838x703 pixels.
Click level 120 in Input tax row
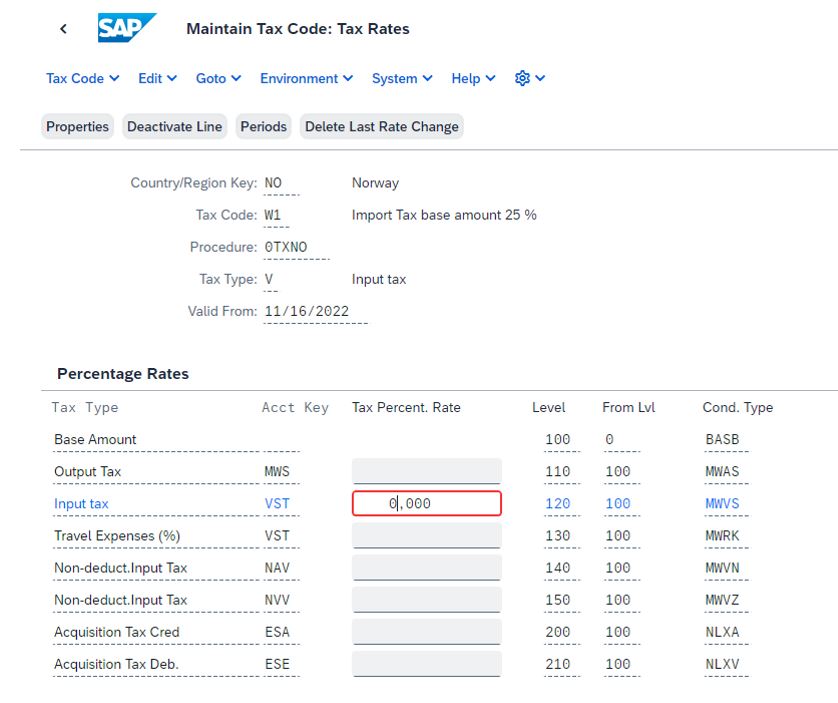click(557, 504)
